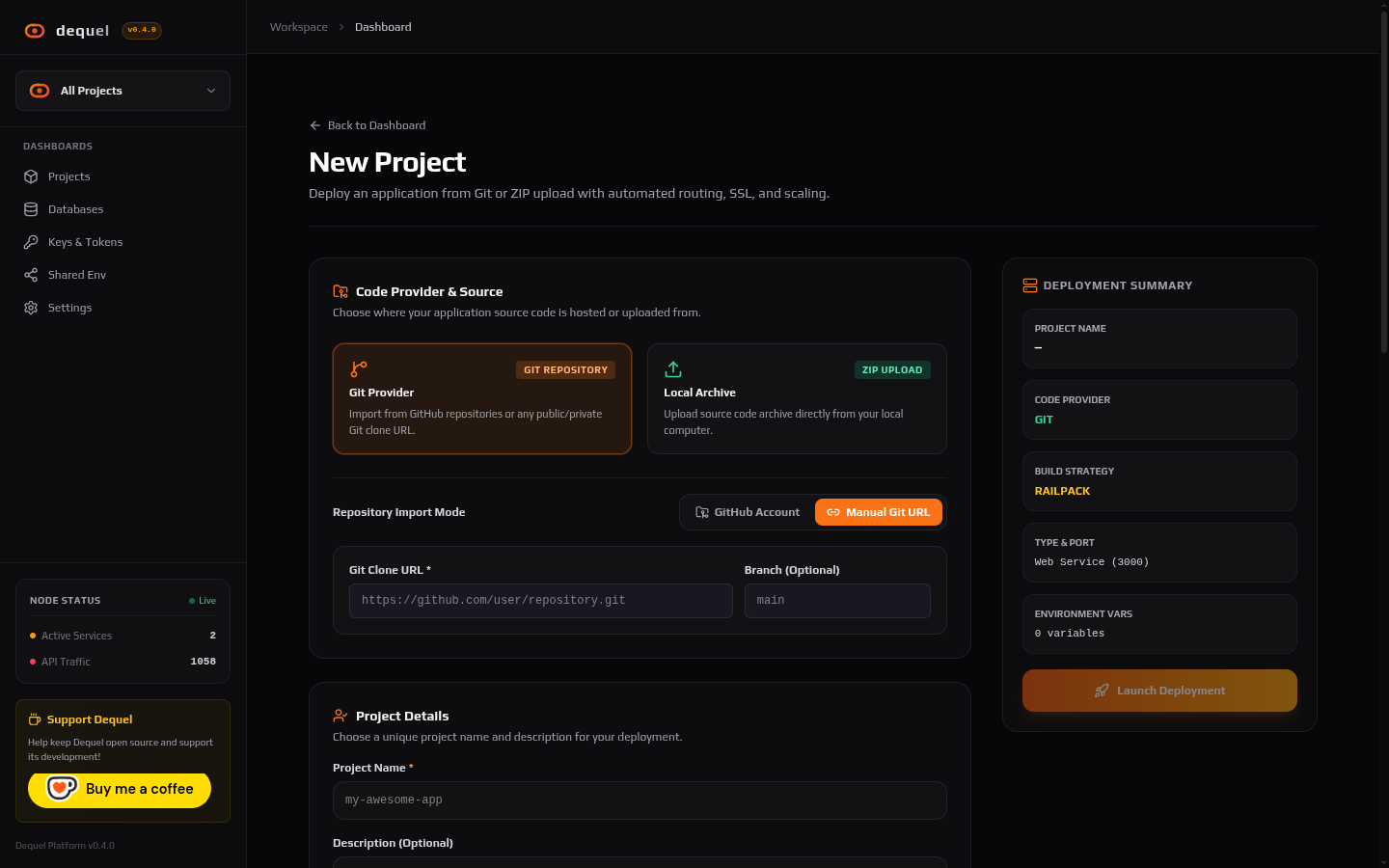This screenshot has height=868, width=1389.
Task: Click the Description (Optional) label
Action: [x=393, y=843]
